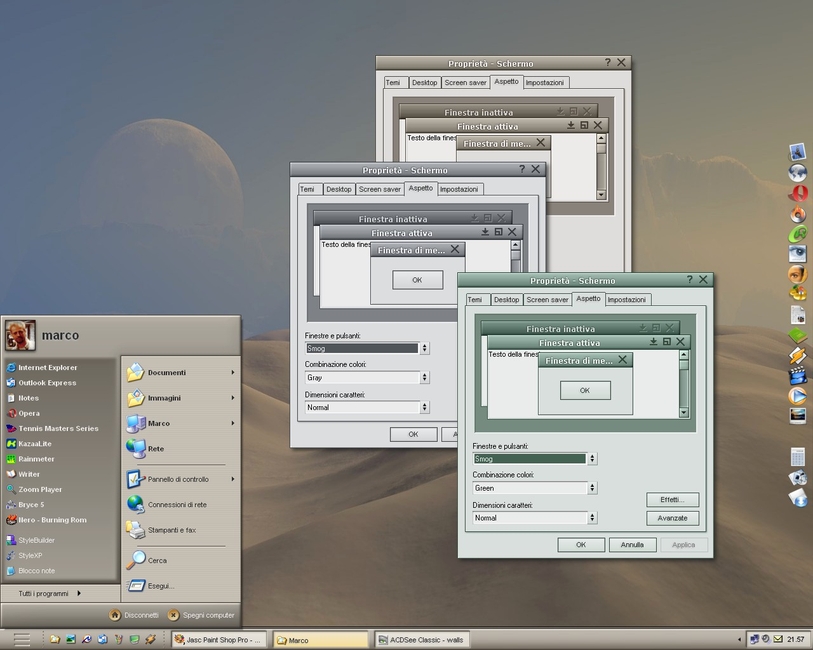813x650 pixels.
Task: Click help question mark in green window
Action: click(x=690, y=279)
